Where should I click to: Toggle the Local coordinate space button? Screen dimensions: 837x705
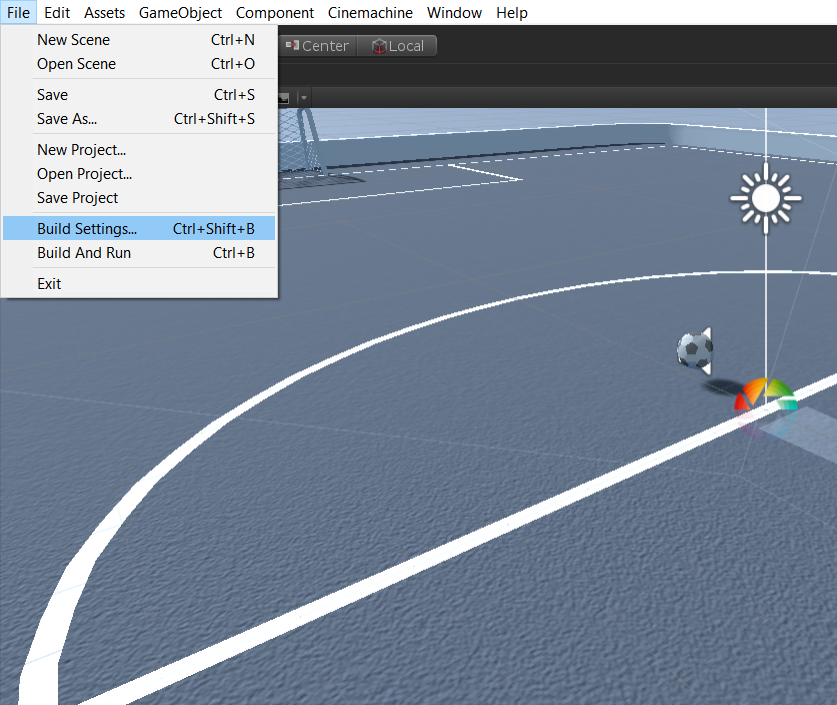pyautogui.click(x=398, y=46)
